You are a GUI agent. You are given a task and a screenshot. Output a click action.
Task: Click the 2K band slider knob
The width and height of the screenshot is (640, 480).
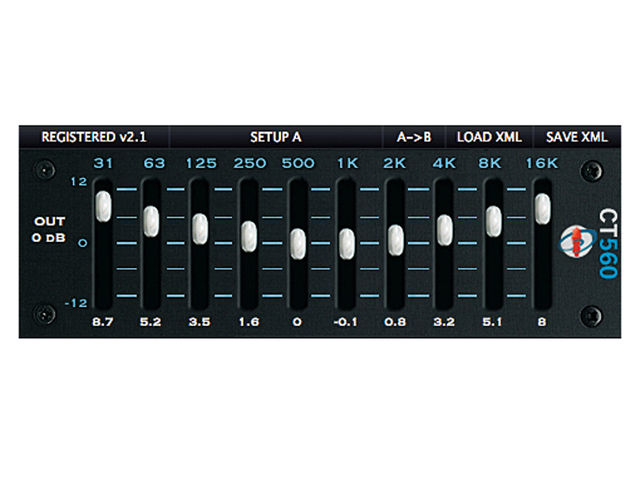(x=396, y=240)
